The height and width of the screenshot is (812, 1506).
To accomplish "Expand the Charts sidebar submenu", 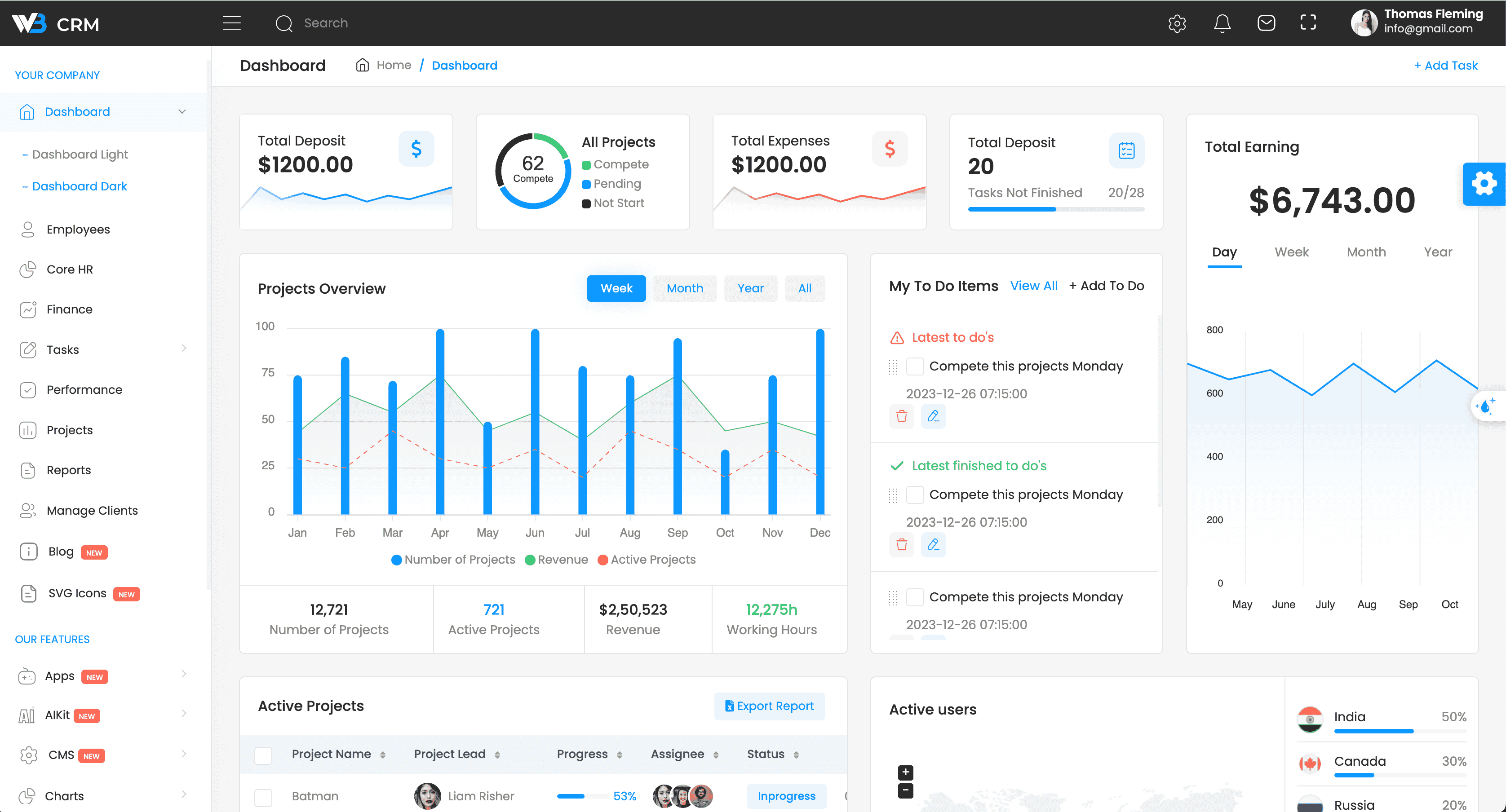I will (184, 794).
